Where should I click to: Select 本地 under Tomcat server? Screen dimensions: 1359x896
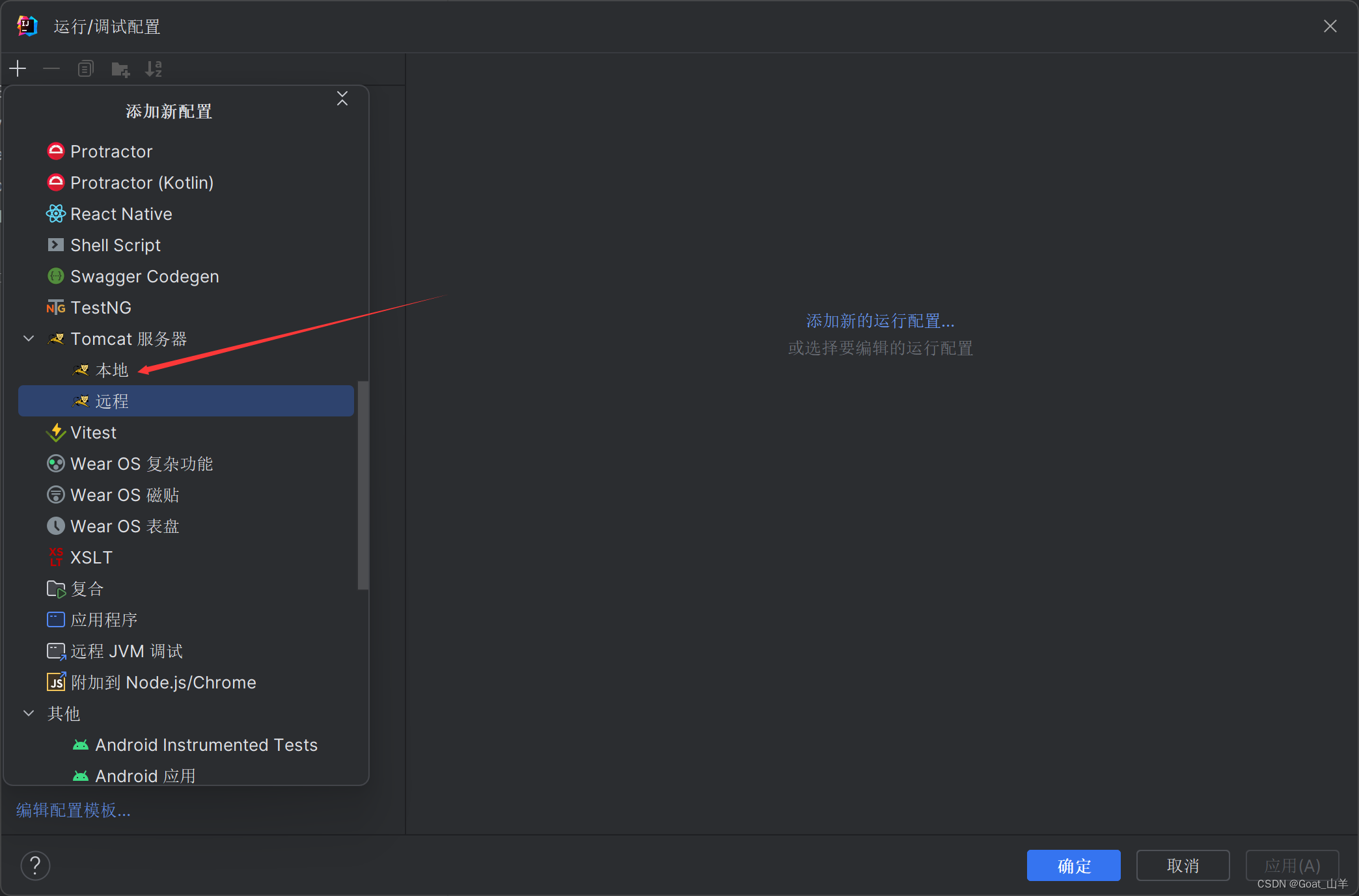click(x=111, y=370)
